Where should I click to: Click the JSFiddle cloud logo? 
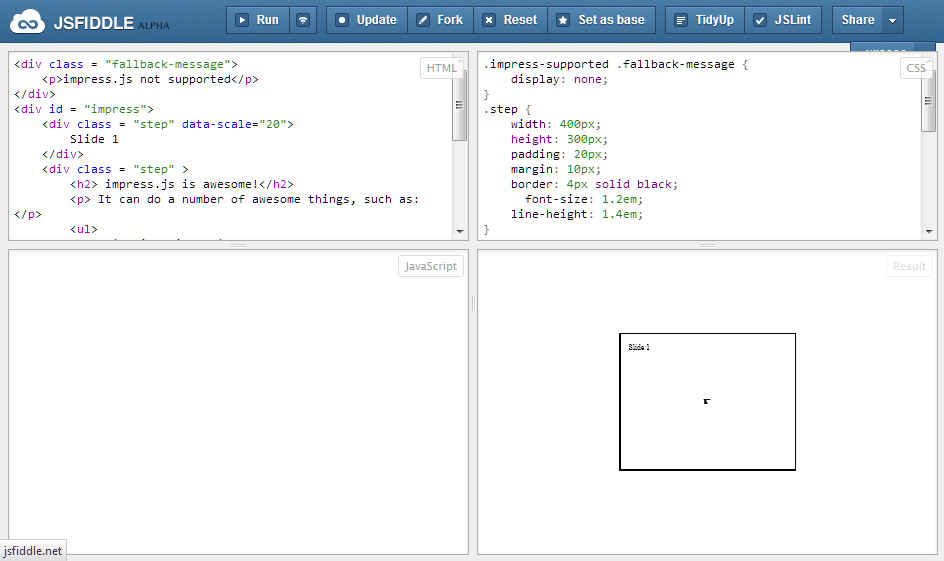(x=27, y=22)
